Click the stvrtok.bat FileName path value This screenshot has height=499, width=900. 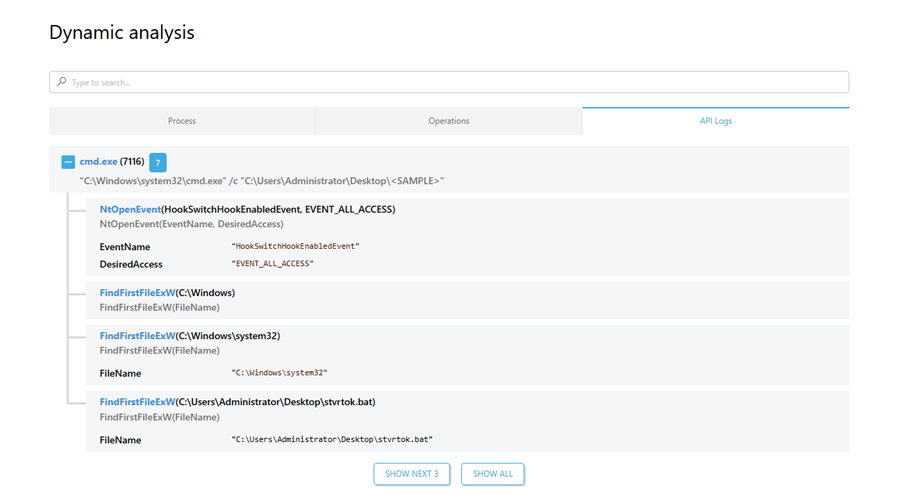click(331, 440)
